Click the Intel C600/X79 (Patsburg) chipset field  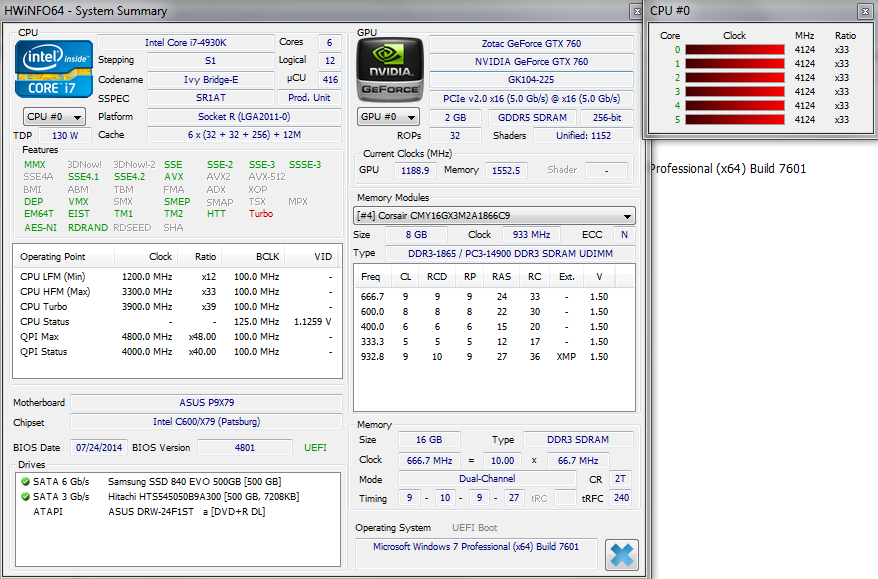(x=207, y=422)
